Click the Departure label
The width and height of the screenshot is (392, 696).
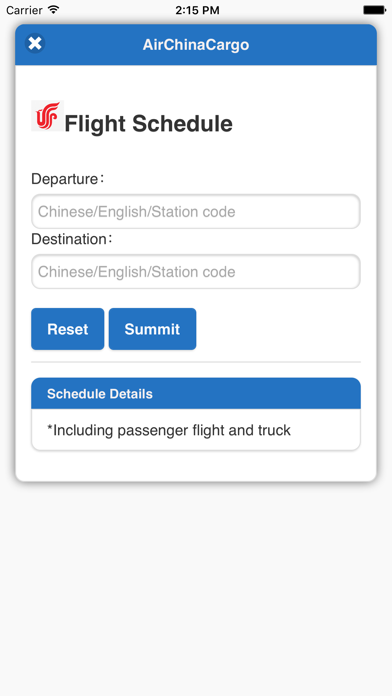[67, 179]
